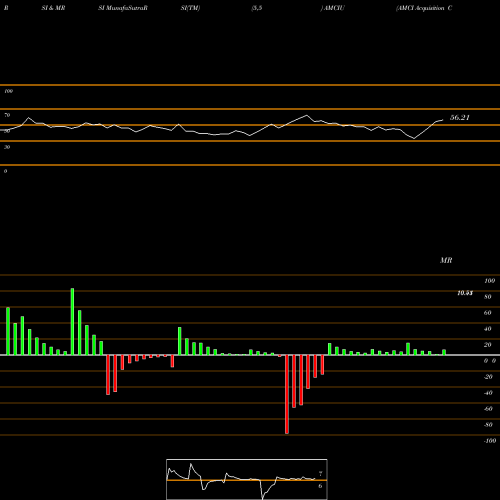This screenshot has height=500, width=500.
Task: Click the MR axis label 80
Action: coord(488,297)
